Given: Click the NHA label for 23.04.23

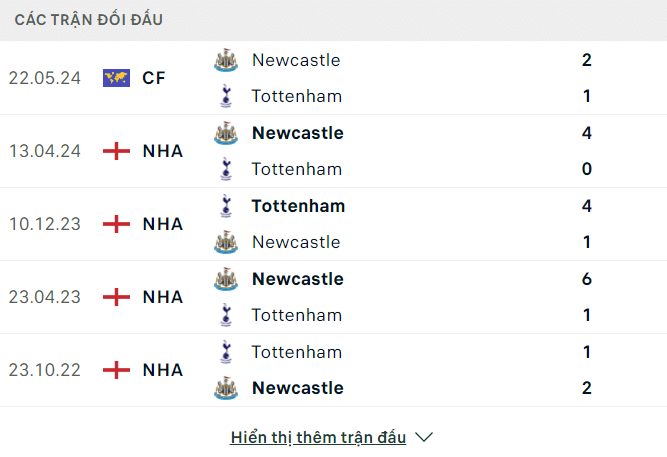Looking at the screenshot, I should tap(163, 297).
